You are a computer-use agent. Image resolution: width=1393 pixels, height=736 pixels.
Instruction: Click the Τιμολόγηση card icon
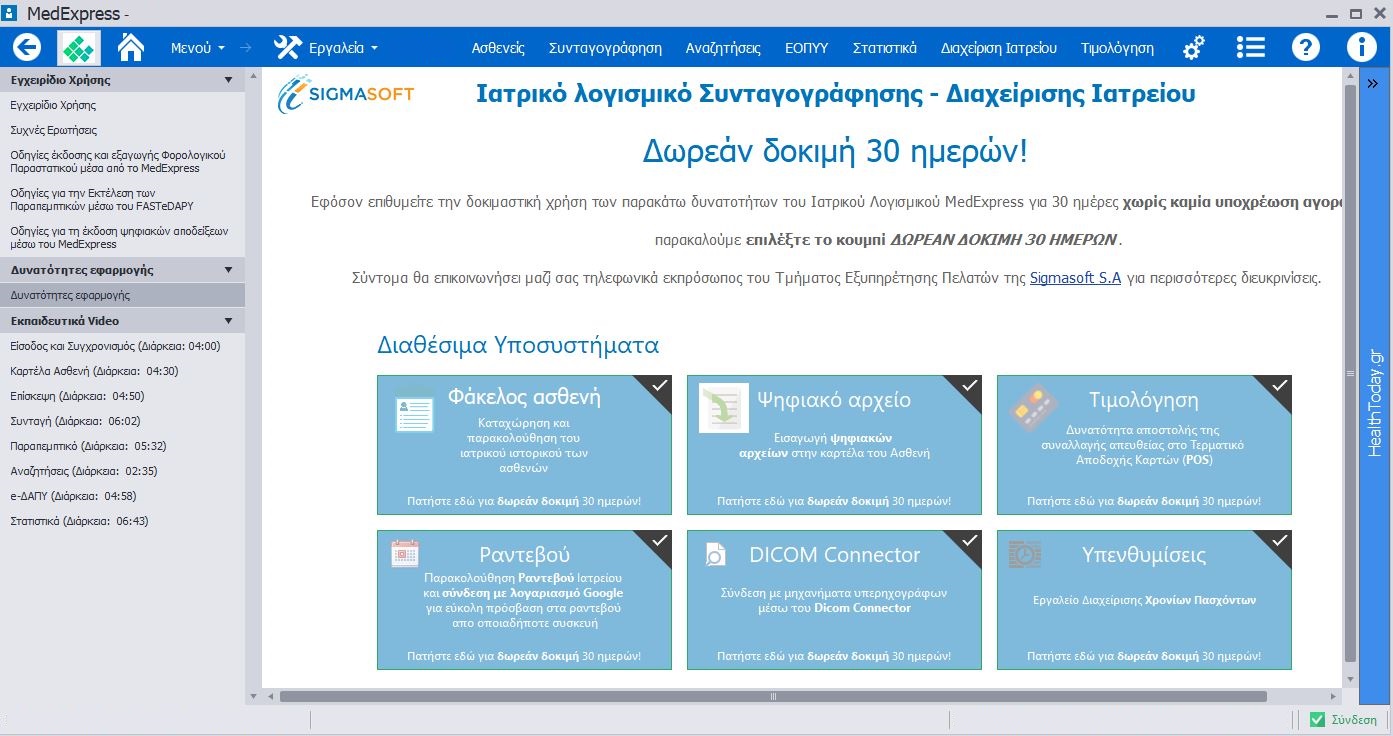pyautogui.click(x=1033, y=407)
